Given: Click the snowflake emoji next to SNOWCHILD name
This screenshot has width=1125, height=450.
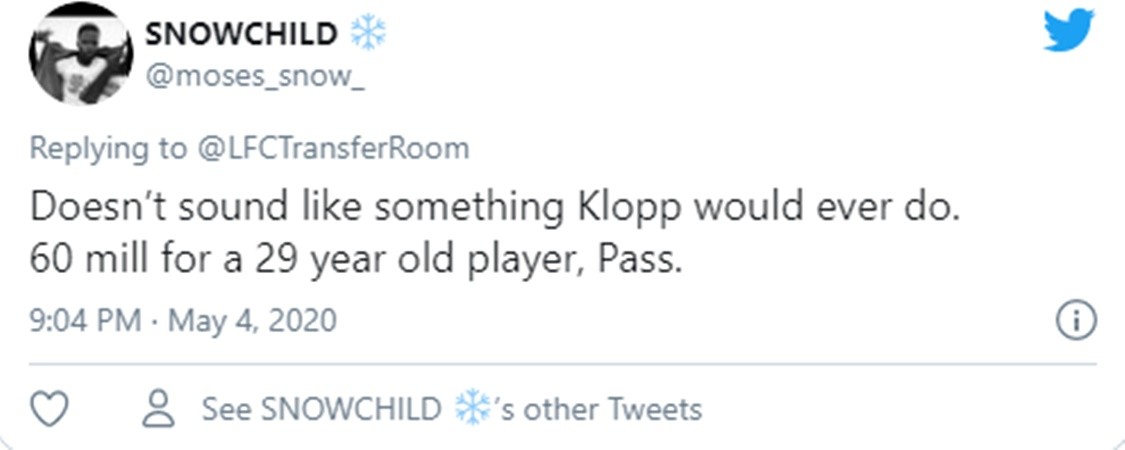Looking at the screenshot, I should point(368,34).
